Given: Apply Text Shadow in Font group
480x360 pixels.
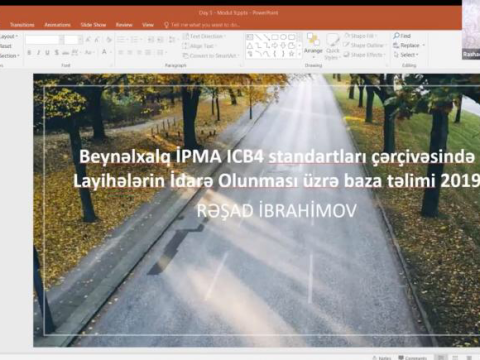Looking at the screenshot, I should (57, 53).
